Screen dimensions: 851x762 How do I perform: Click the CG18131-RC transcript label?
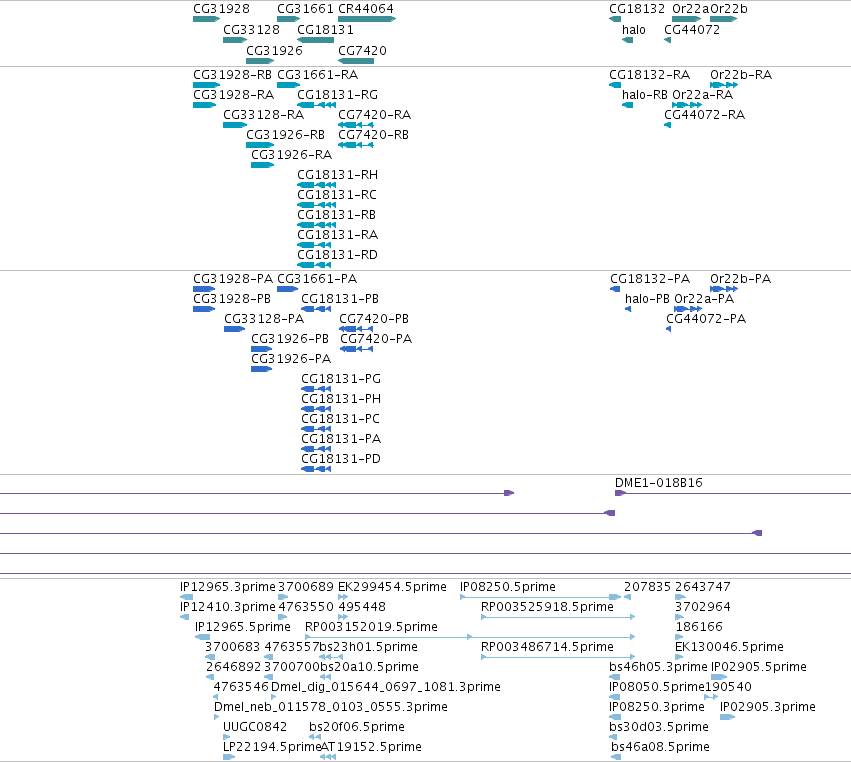[336, 195]
